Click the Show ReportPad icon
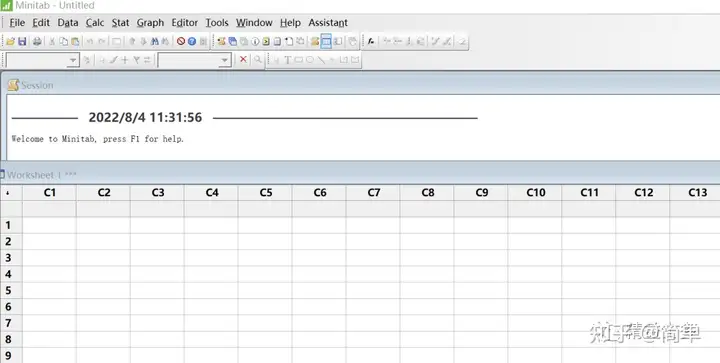720x363 pixels. [277, 41]
